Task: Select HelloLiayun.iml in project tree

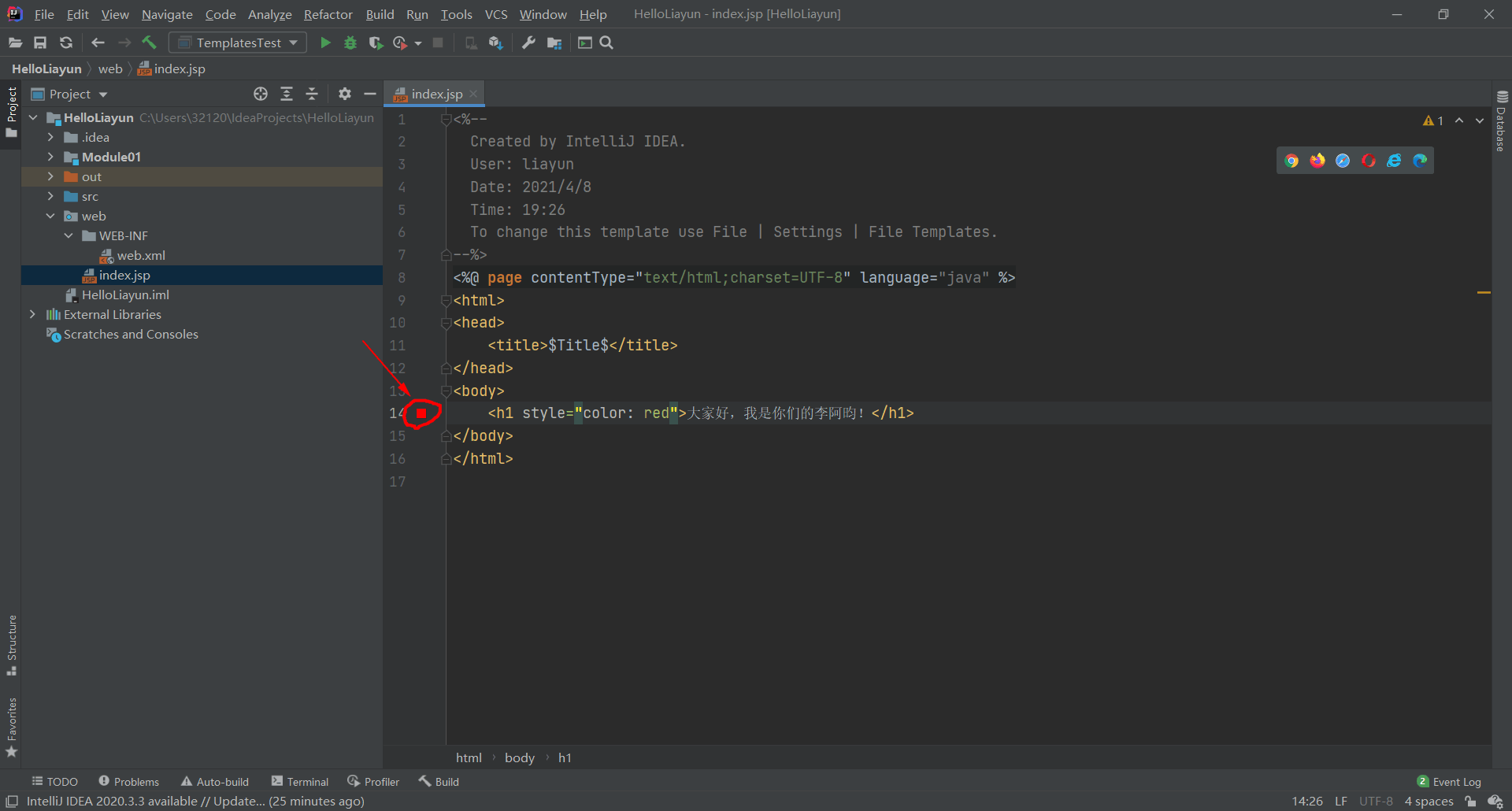Action: pyautogui.click(x=117, y=294)
